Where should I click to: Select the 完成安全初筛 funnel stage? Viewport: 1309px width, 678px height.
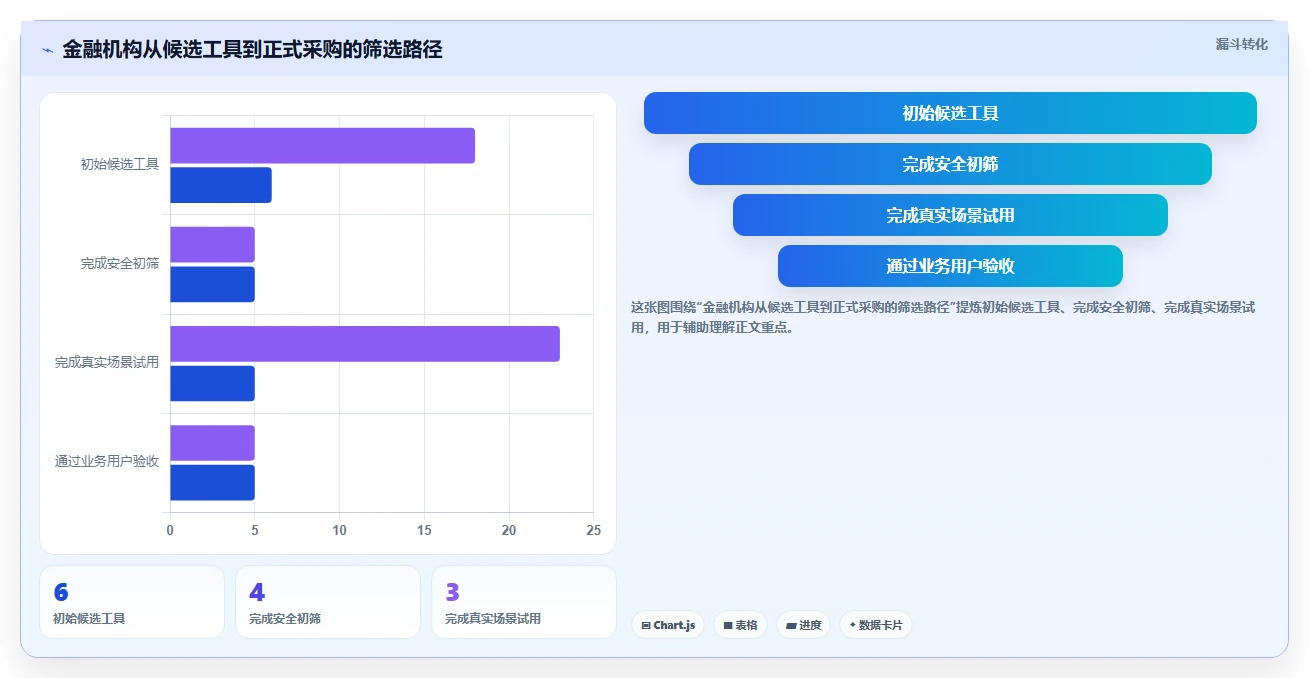tap(950, 164)
